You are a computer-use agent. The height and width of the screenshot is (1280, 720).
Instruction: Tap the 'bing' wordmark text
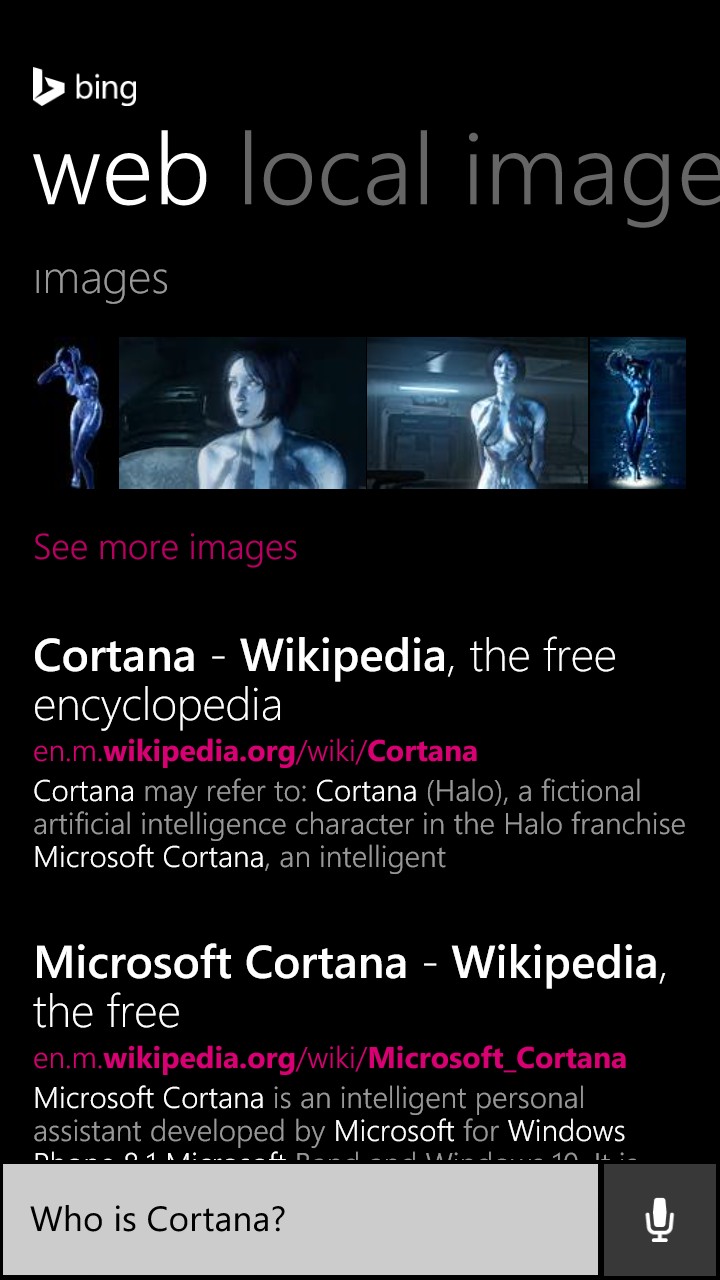pyautogui.click(x=105, y=90)
